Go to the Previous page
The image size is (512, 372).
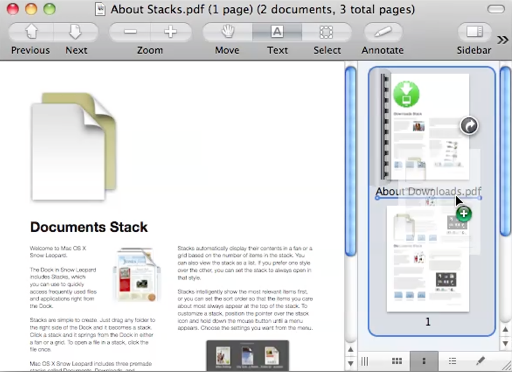pyautogui.click(x=31, y=32)
